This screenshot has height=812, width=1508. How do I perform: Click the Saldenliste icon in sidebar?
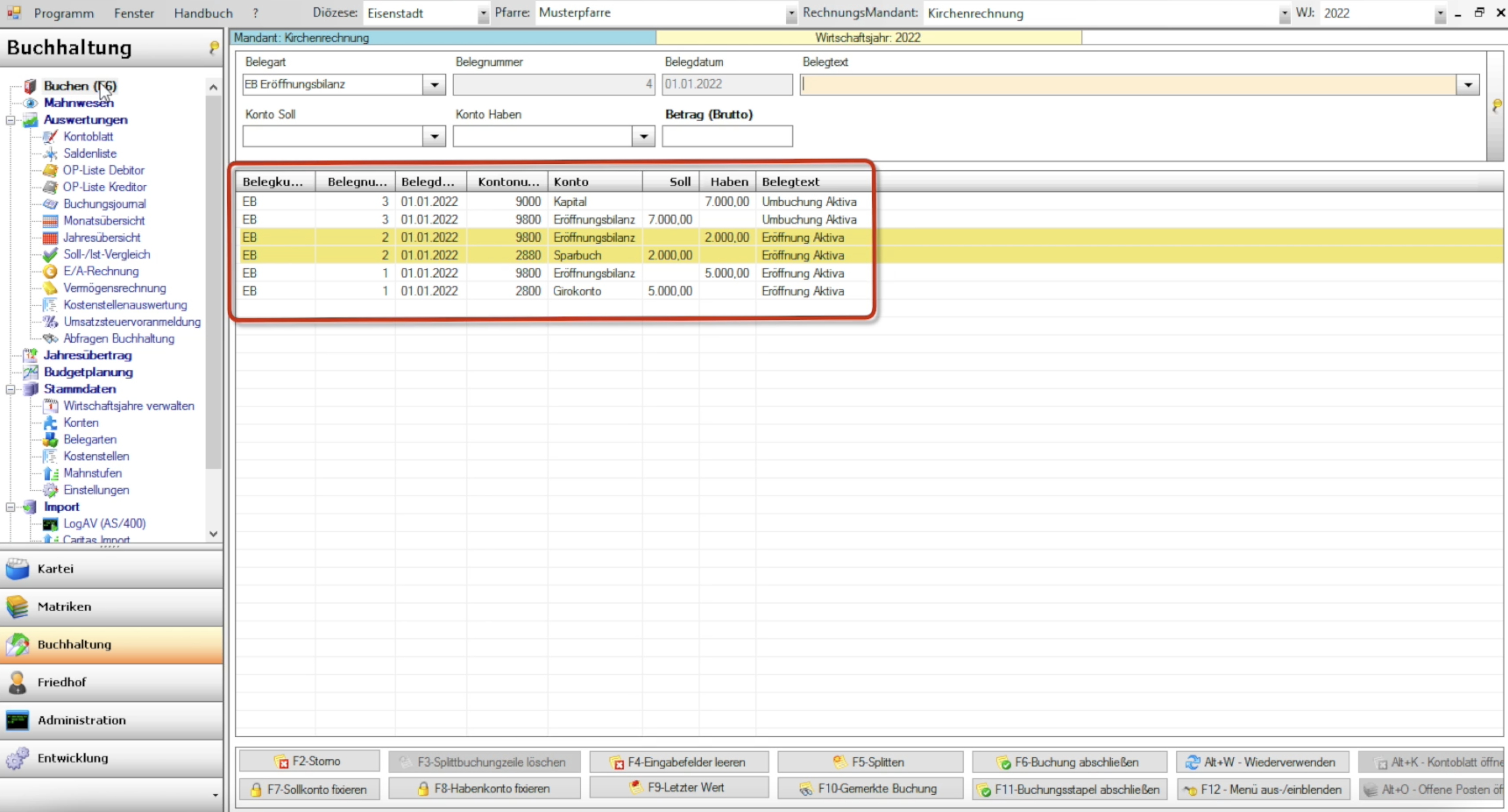[51, 153]
